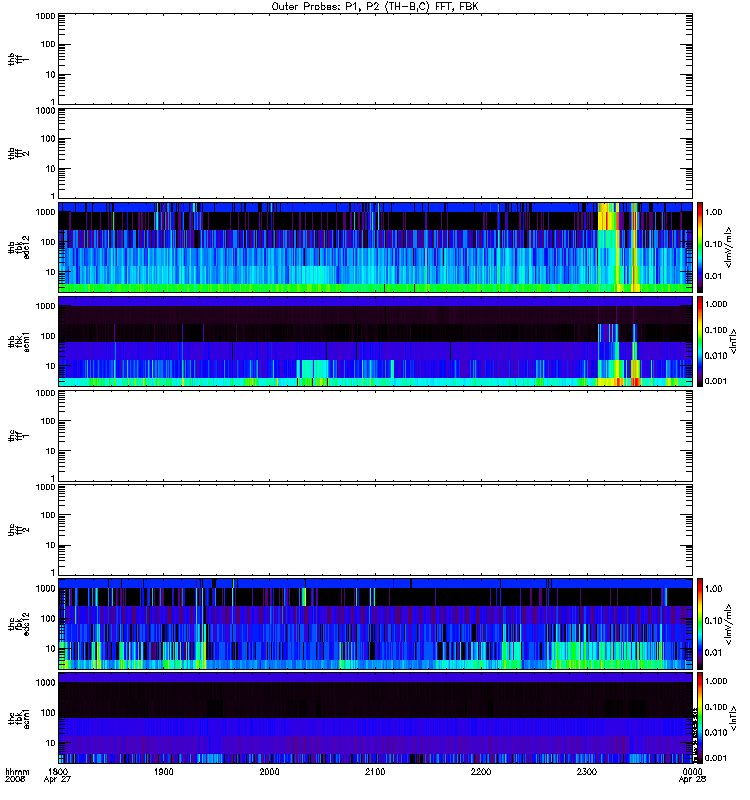Click the "0.01" tick on thb edc12 color bar

[714, 276]
